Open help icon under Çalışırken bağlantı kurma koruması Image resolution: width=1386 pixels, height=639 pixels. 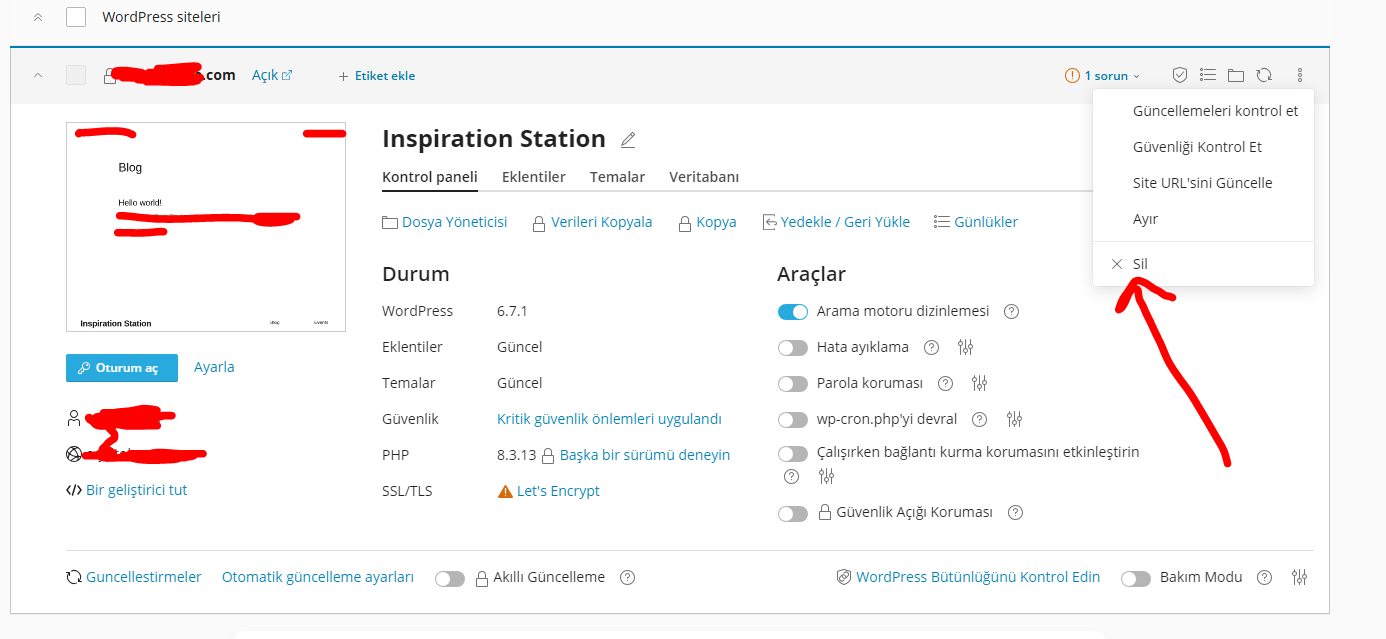coord(792,476)
